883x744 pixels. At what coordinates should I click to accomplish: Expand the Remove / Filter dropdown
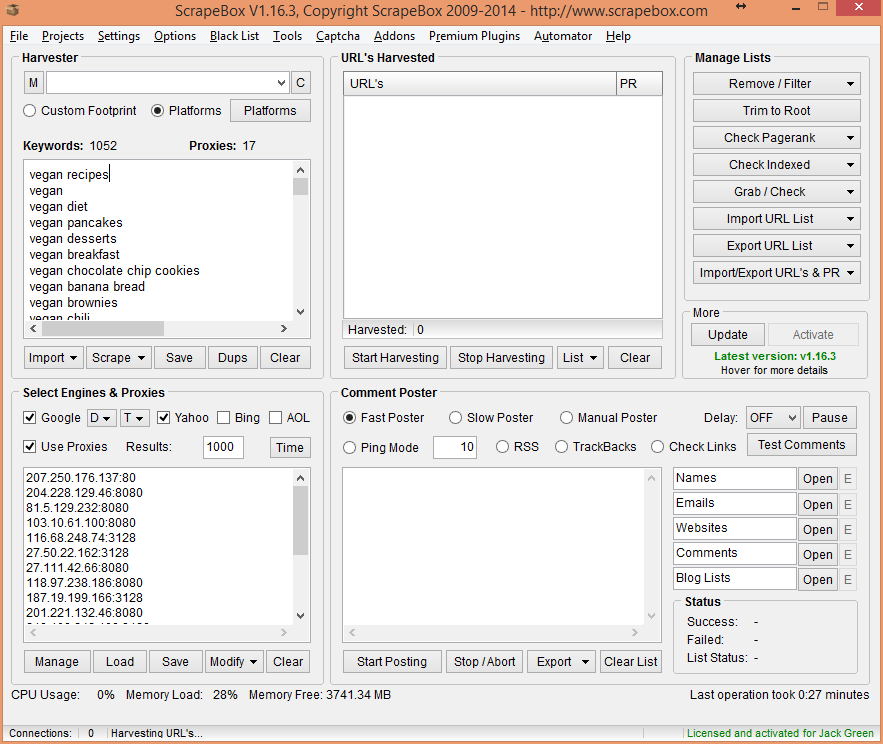click(850, 84)
